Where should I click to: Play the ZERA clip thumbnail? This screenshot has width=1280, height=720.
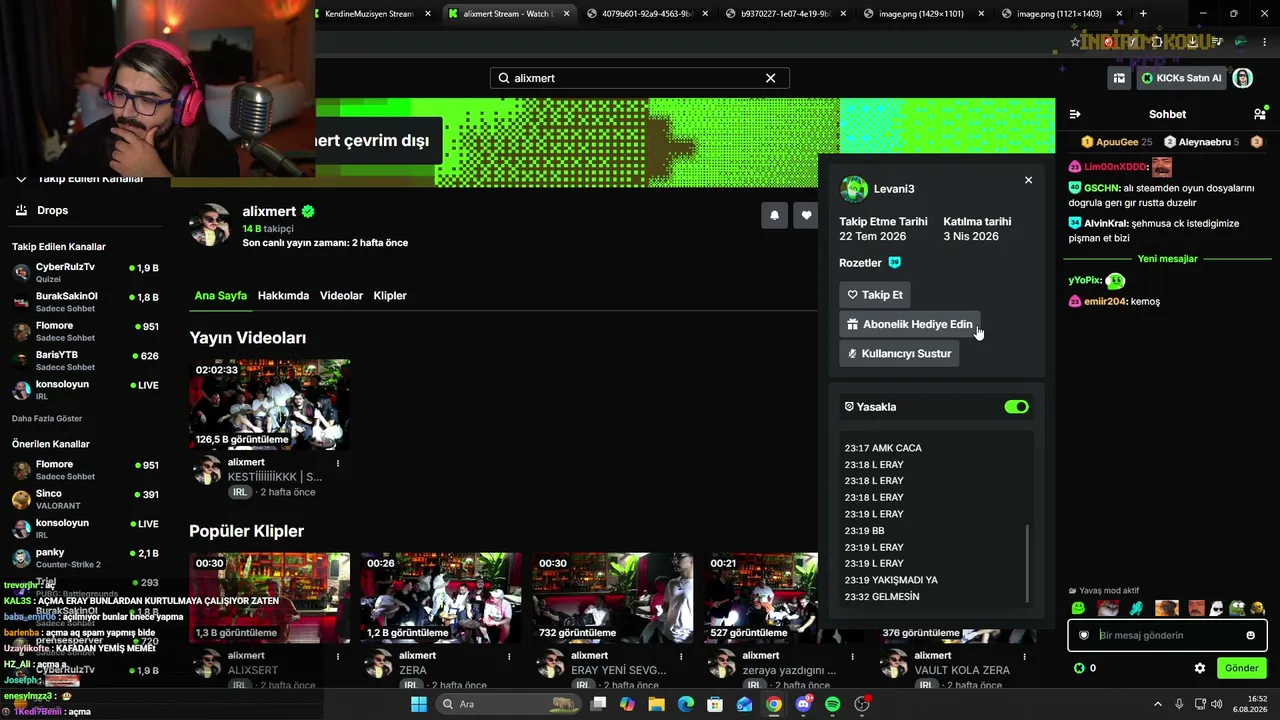point(441,597)
